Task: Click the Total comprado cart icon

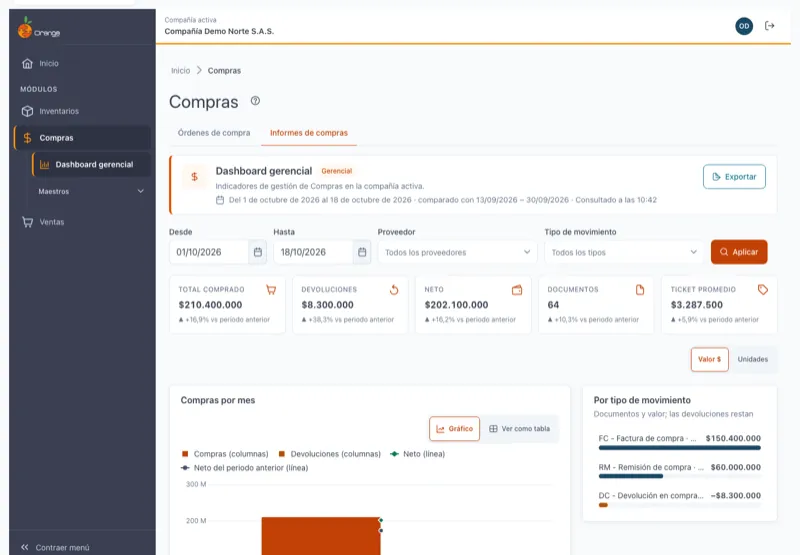Action: click(x=271, y=290)
